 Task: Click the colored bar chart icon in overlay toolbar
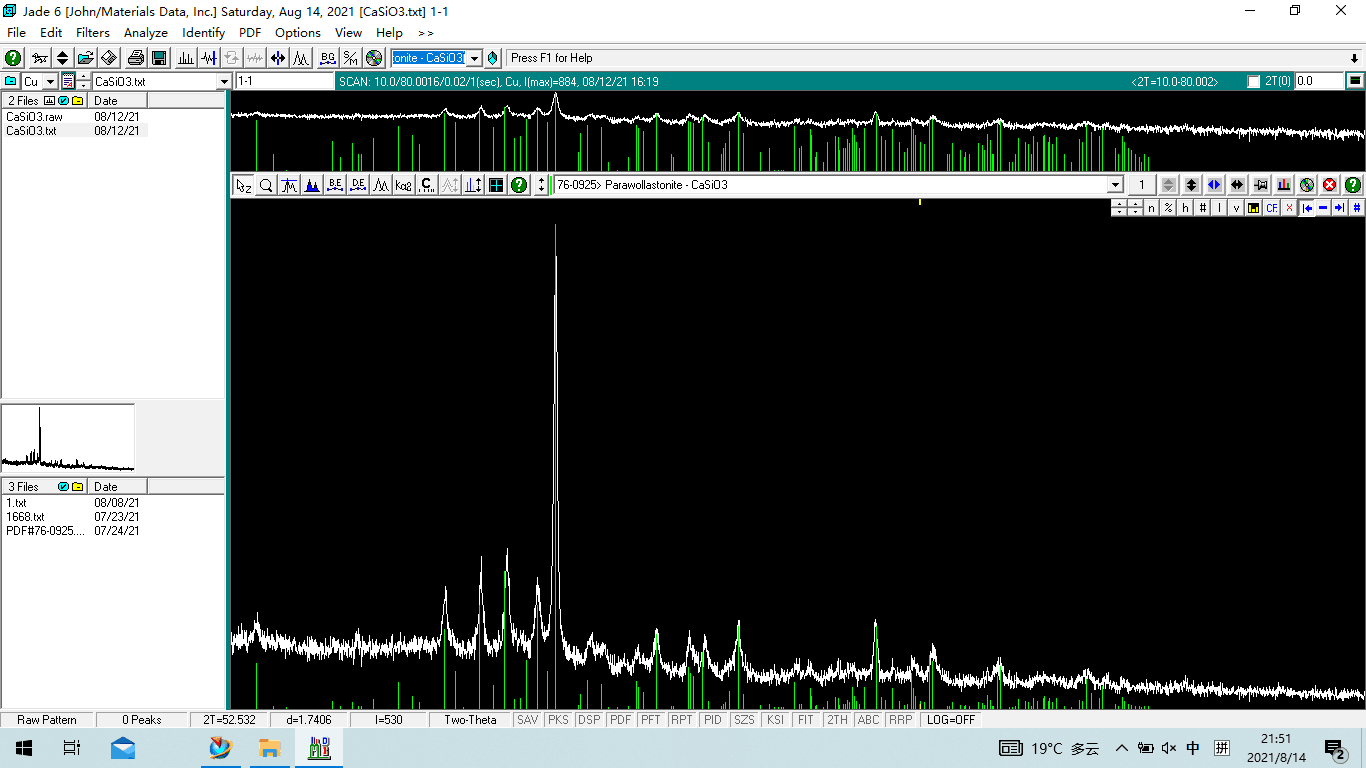pyautogui.click(x=1284, y=185)
